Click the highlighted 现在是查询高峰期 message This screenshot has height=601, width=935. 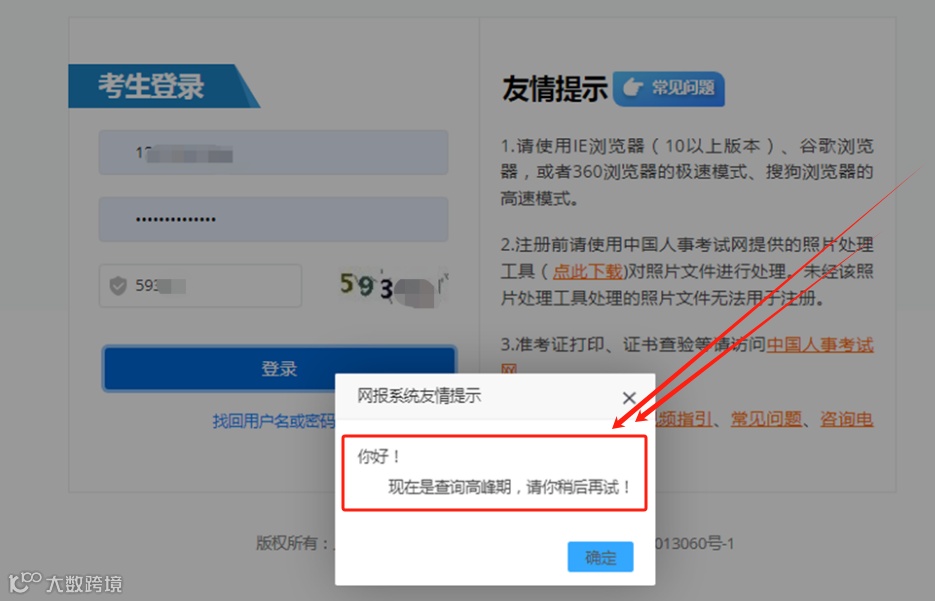tap(510, 487)
